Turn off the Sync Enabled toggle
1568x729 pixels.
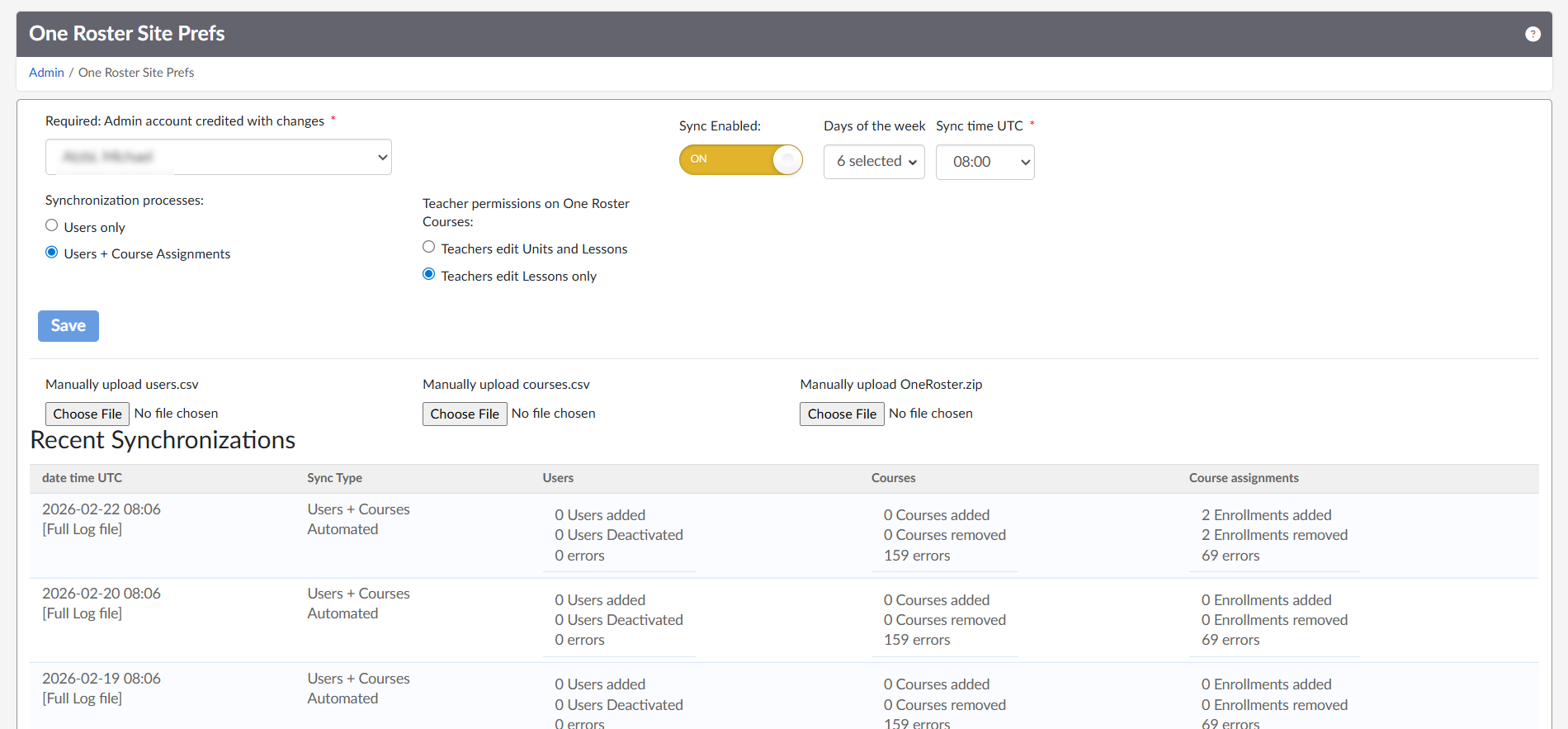[740, 159]
